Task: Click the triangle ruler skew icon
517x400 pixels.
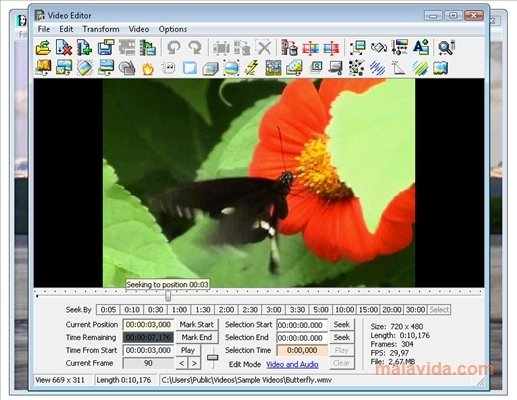Action: pos(399,68)
